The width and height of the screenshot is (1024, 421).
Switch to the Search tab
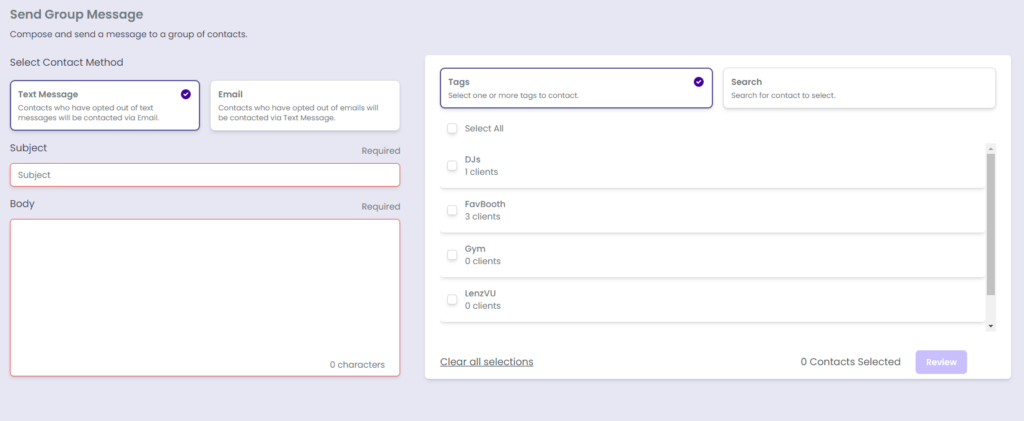[x=858, y=88]
